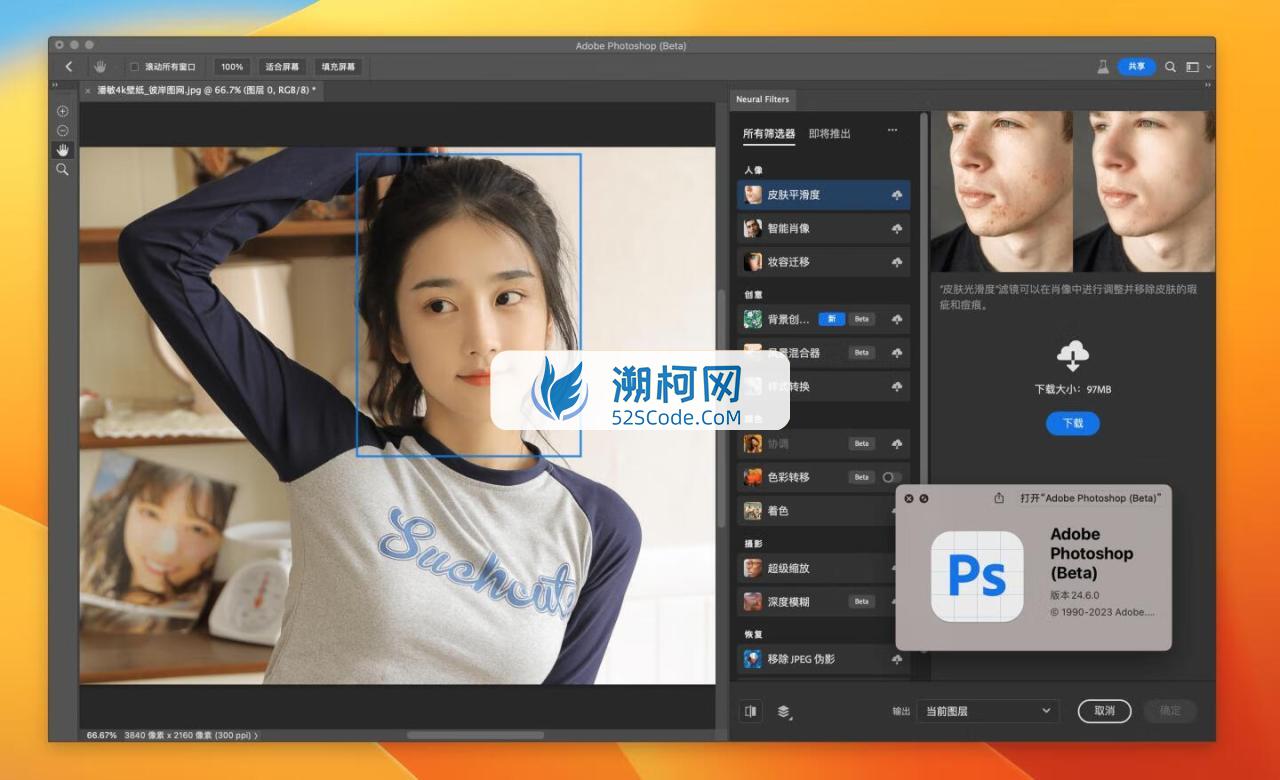This screenshot has height=780, width=1280.
Task: Click the 3840 像素 x 2160 像素 status text
Action: (187, 735)
